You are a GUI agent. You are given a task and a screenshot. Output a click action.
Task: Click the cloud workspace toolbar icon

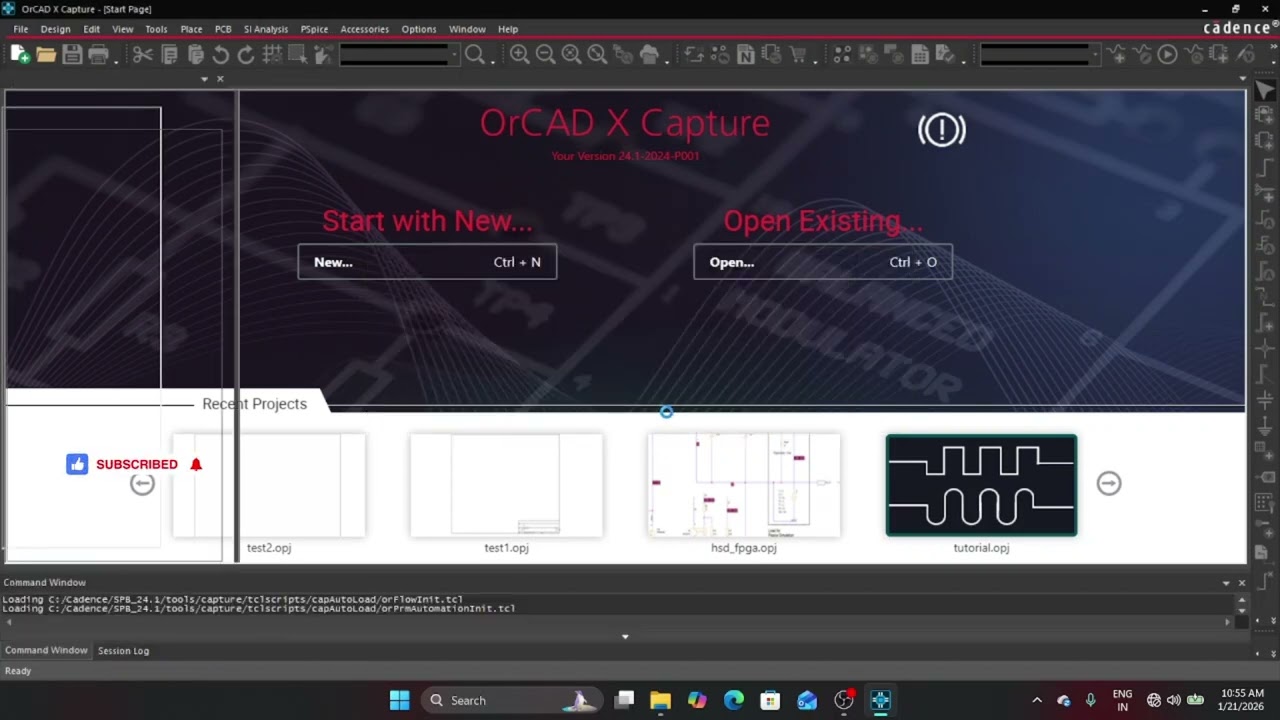(649, 55)
